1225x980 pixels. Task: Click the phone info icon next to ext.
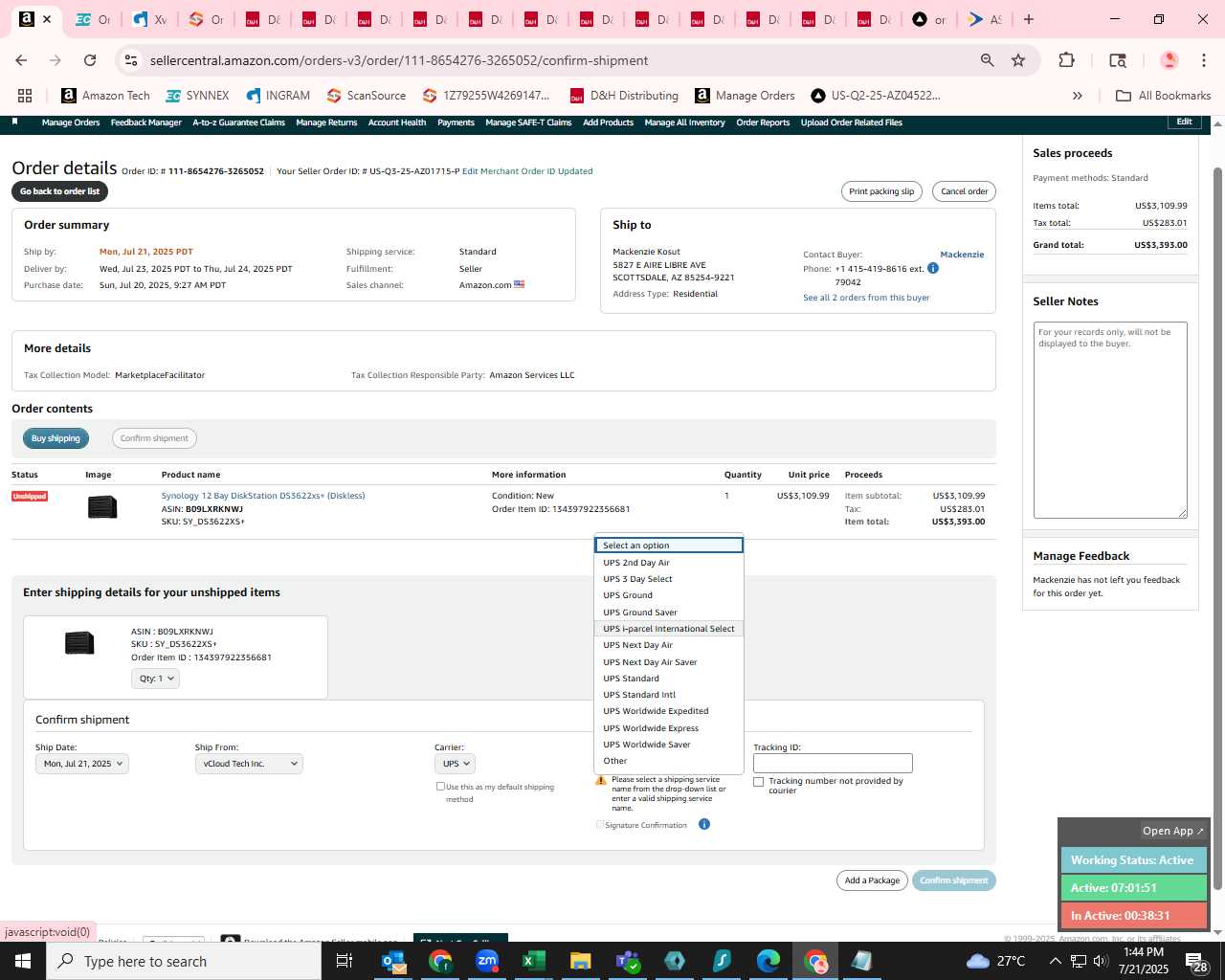click(x=933, y=268)
